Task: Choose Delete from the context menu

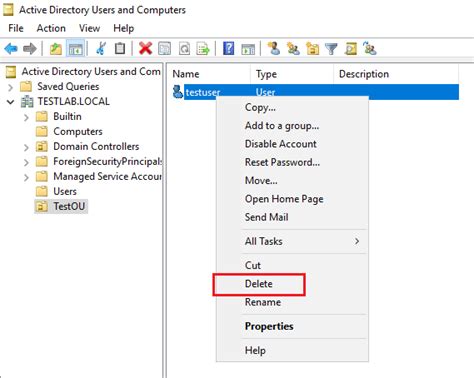Action: click(x=259, y=284)
